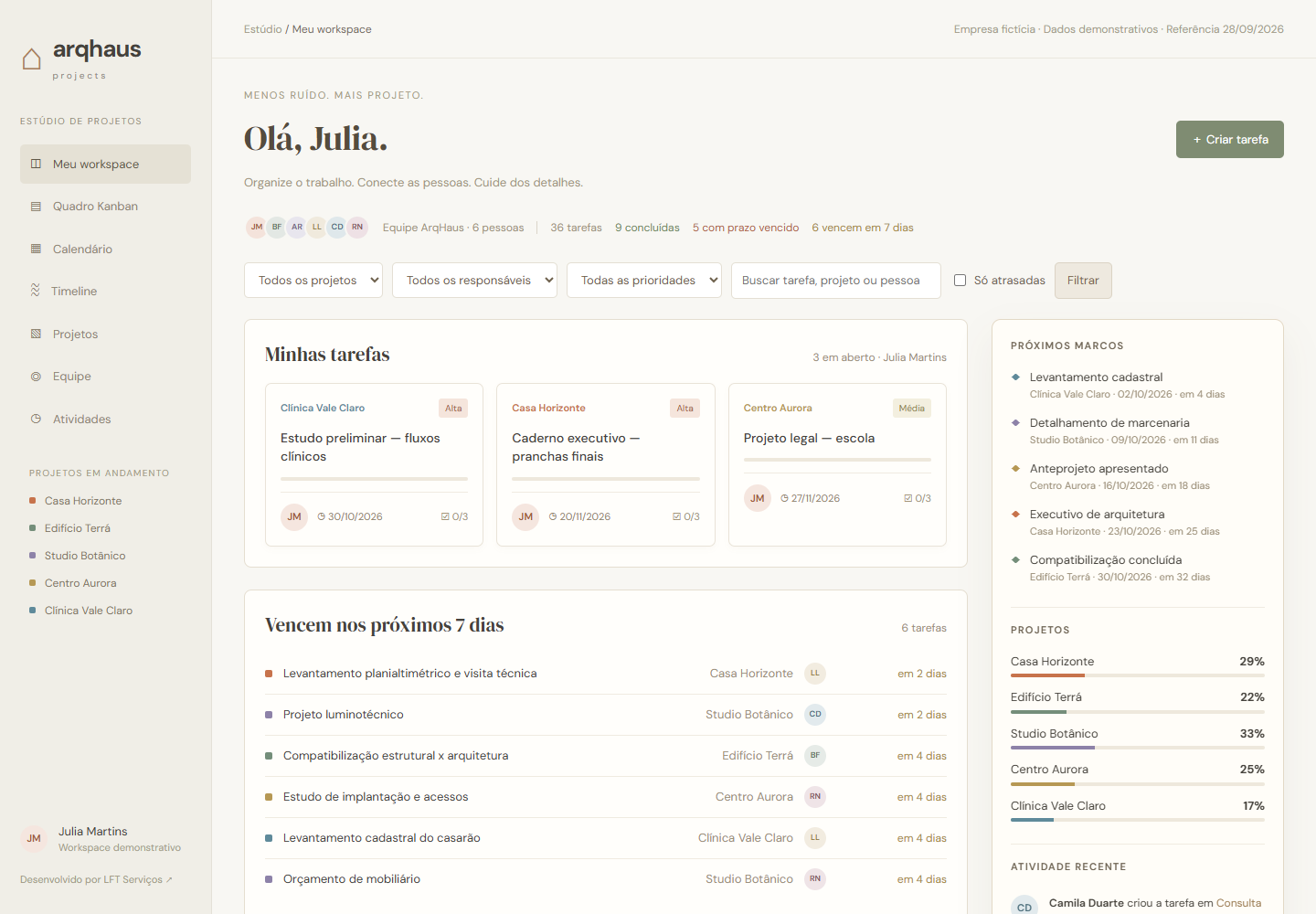Click the Alta priority tag on Casa Horizonte card
Image resolution: width=1316 pixels, height=914 pixels.
(x=685, y=409)
